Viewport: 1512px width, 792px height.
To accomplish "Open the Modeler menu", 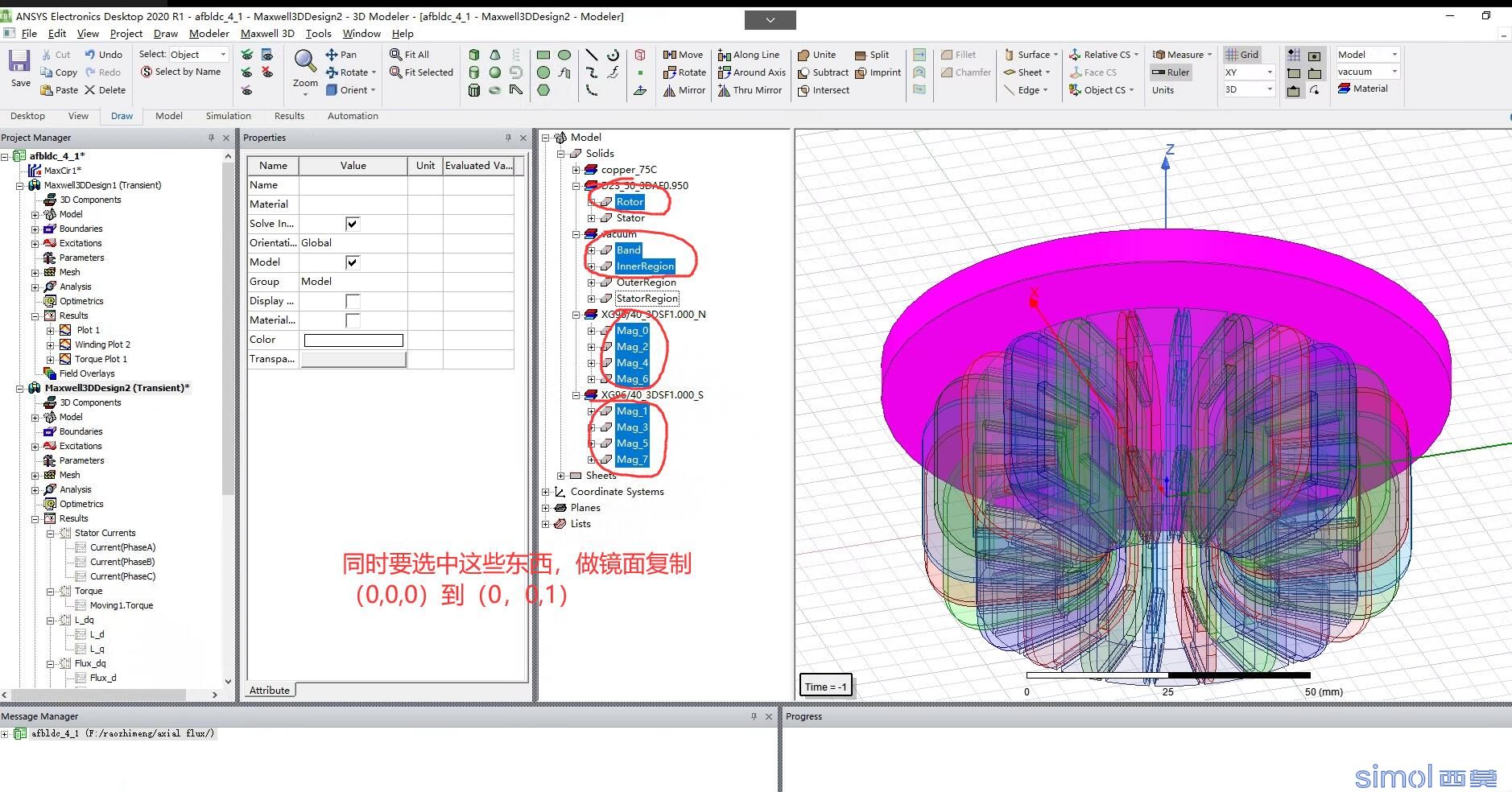I will pyautogui.click(x=209, y=33).
